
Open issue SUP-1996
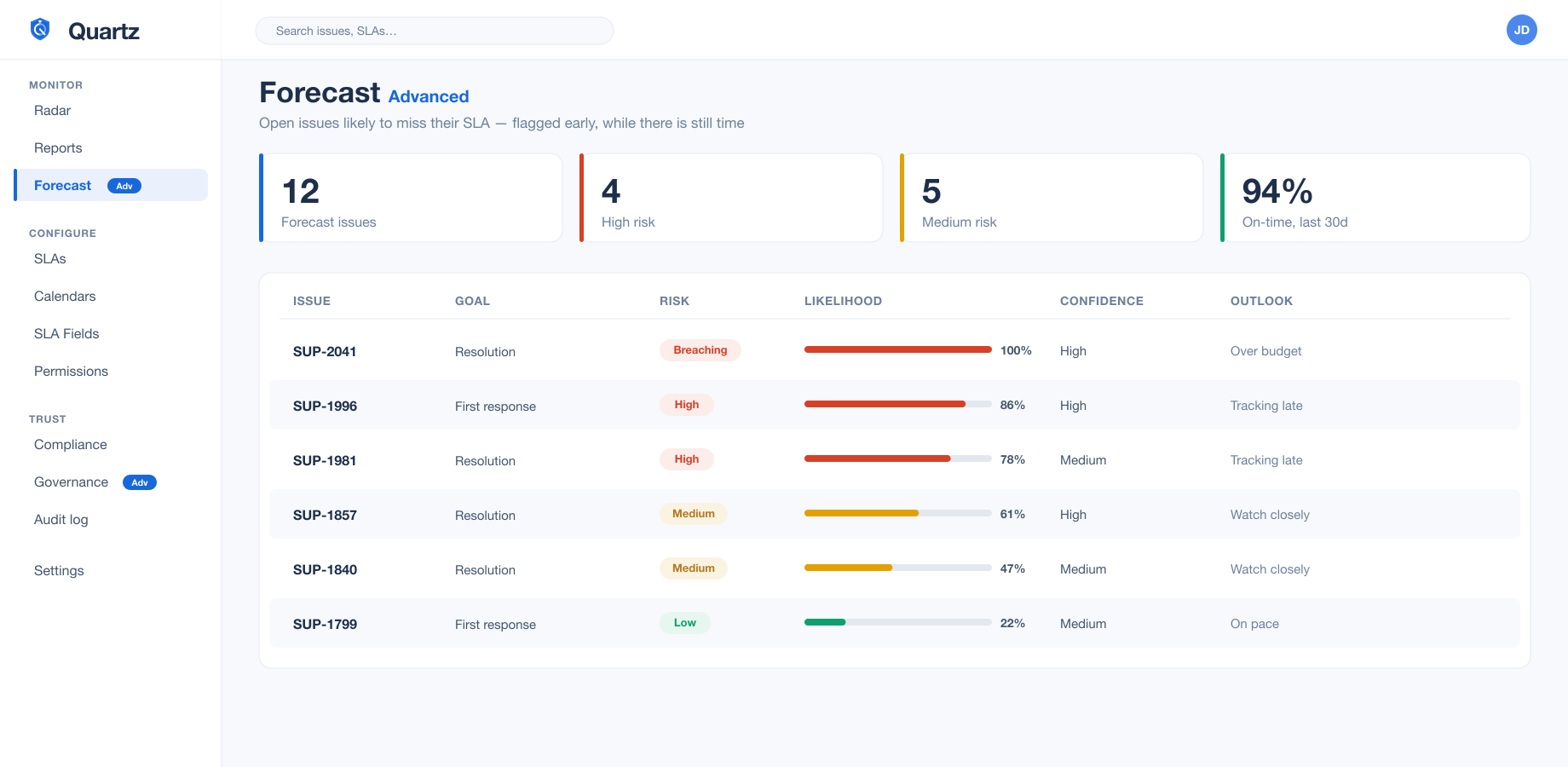pyautogui.click(x=325, y=406)
